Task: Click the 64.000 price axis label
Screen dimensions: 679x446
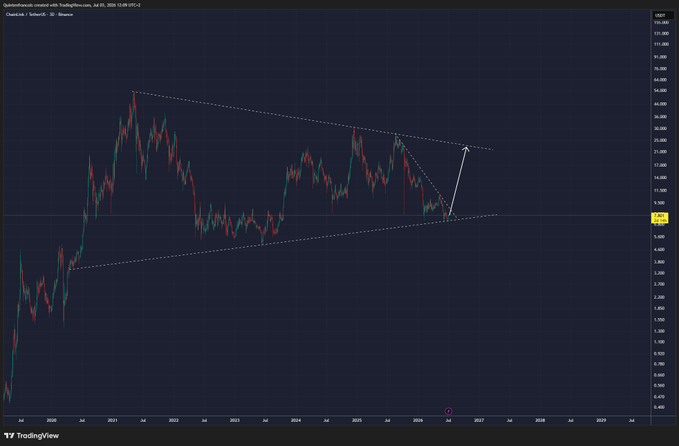Action: pyautogui.click(x=660, y=80)
